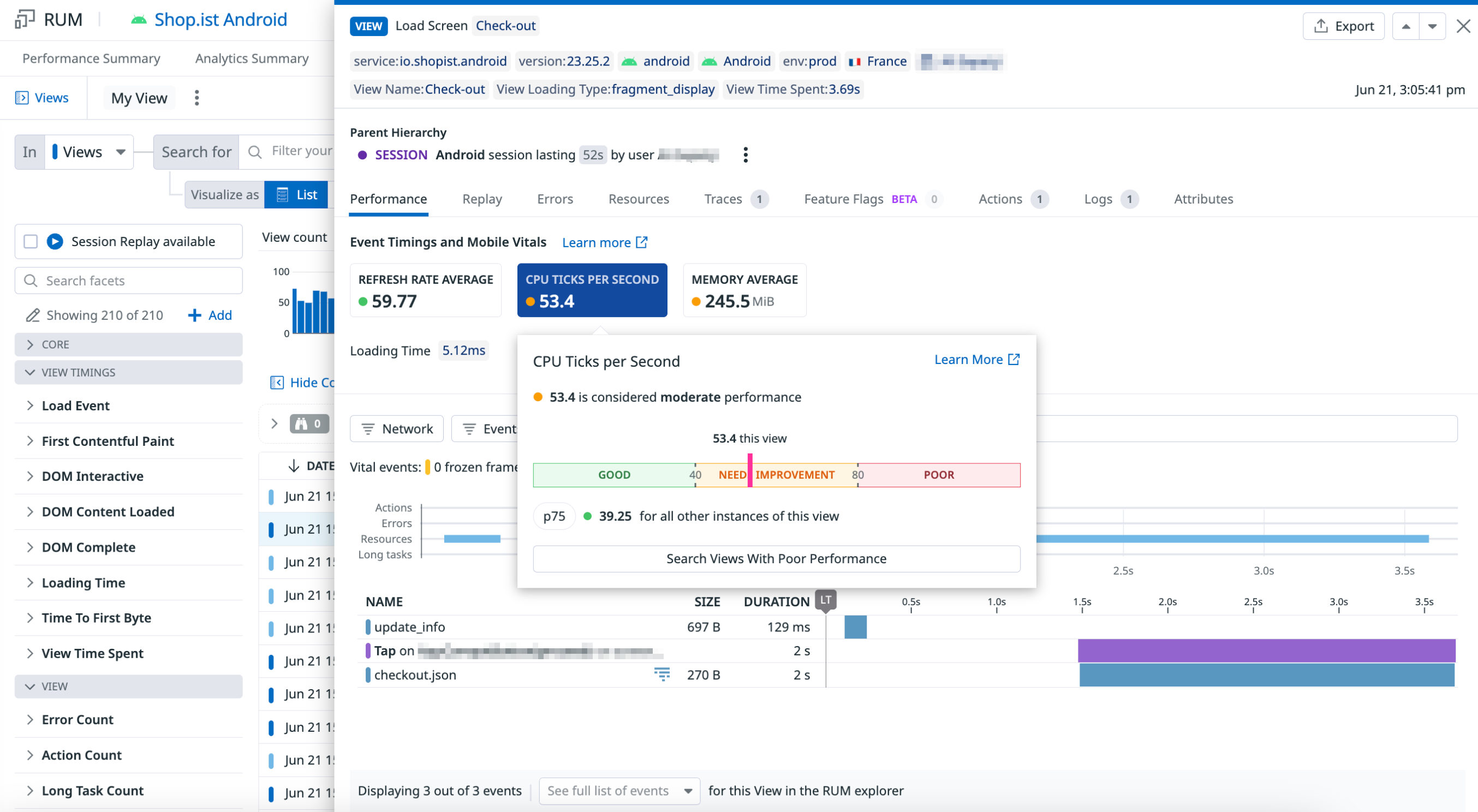Click the waterfall icon on checkout.json row
Viewport: 1478px width, 812px height.
661,675
